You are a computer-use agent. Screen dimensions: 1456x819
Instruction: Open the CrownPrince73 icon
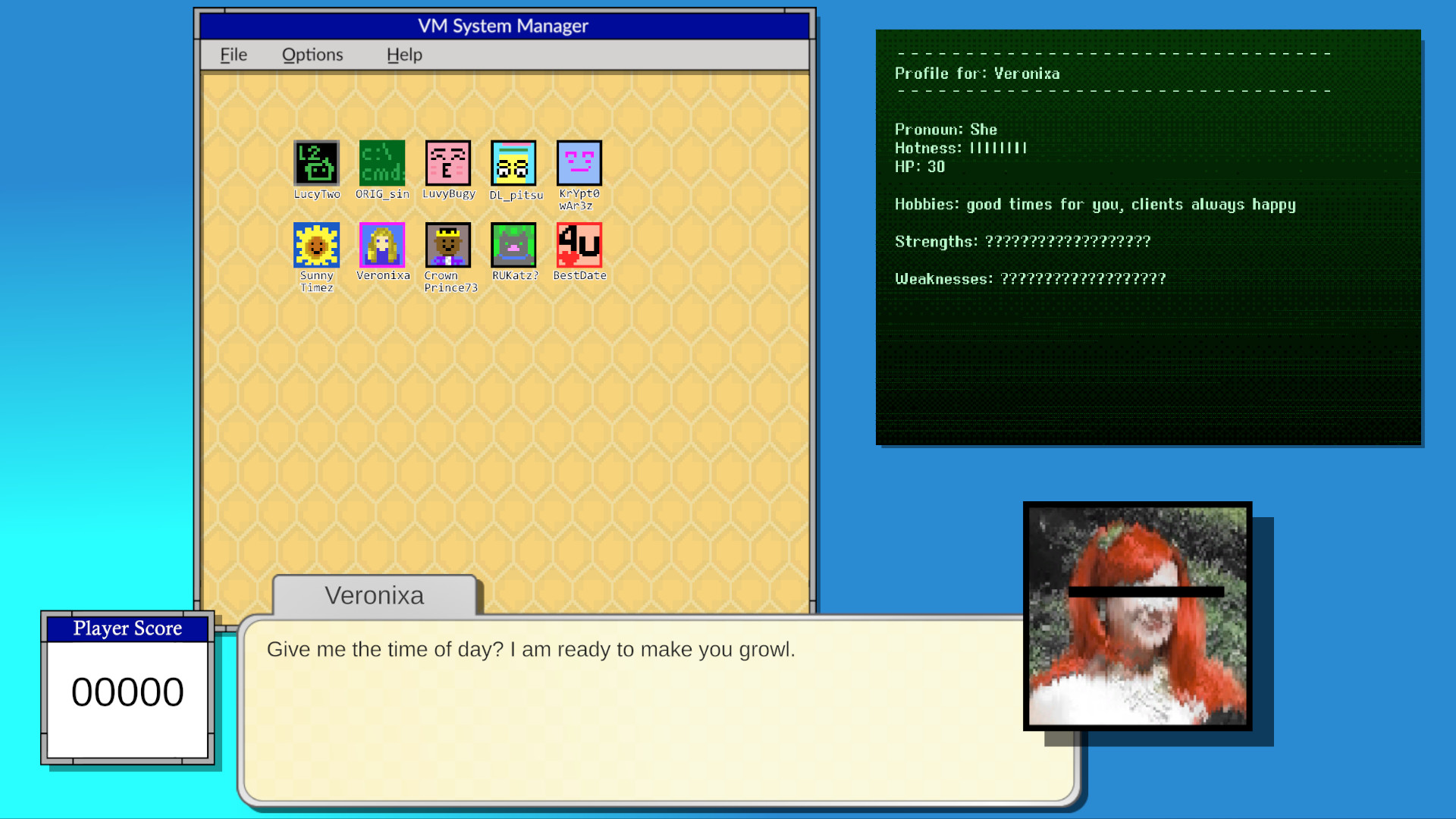click(448, 244)
